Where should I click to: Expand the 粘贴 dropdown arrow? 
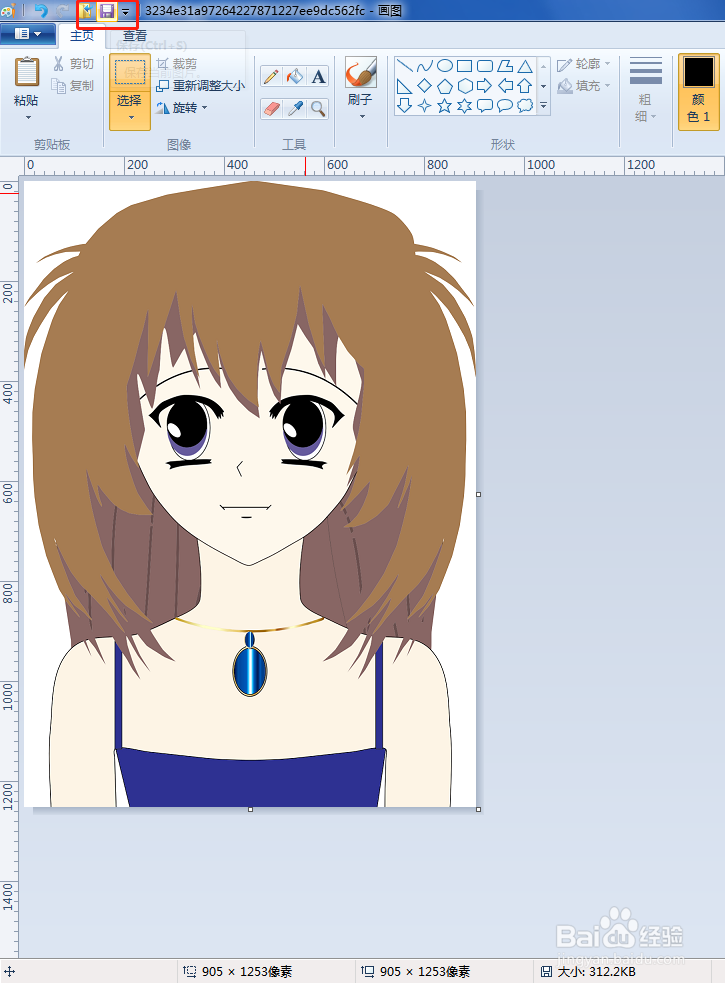click(28, 117)
